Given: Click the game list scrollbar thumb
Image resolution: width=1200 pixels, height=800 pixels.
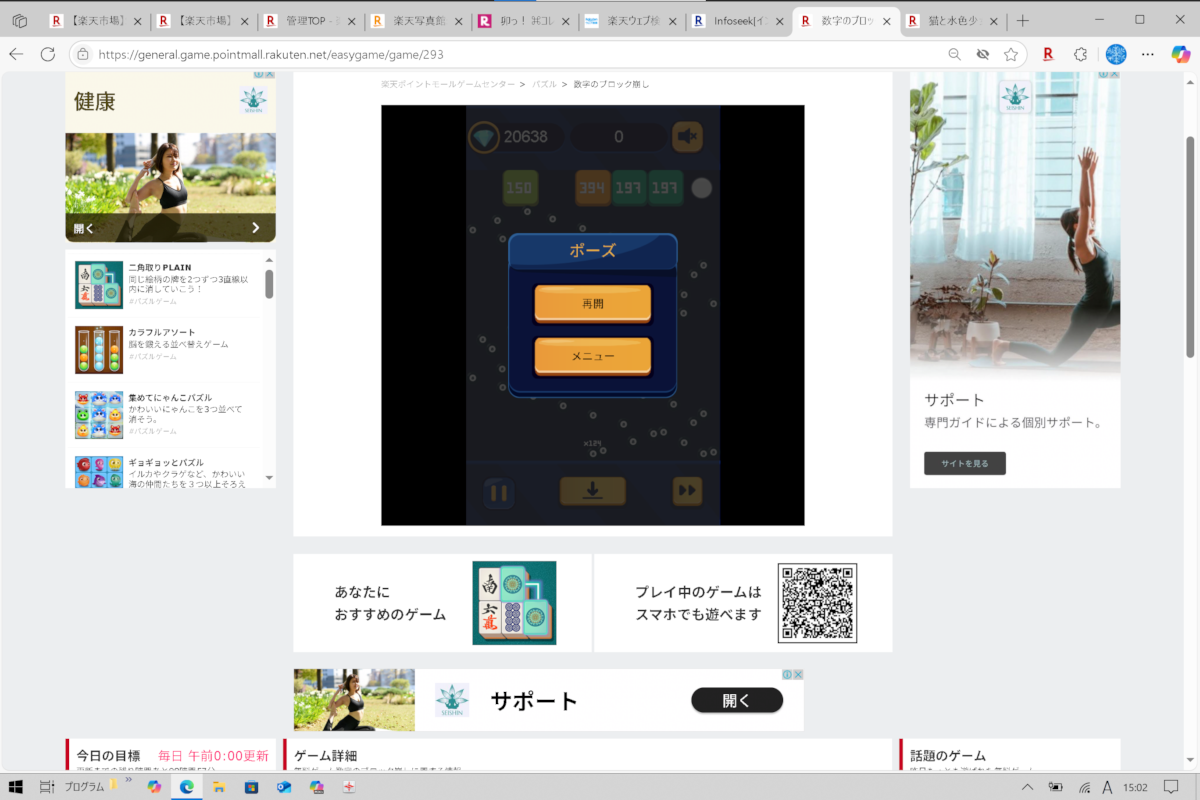Looking at the screenshot, I should click(x=269, y=284).
